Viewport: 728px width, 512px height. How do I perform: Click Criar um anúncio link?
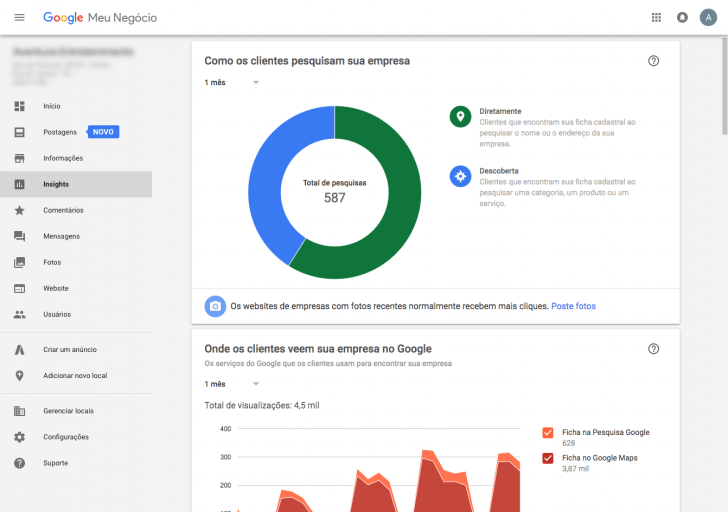[70, 350]
